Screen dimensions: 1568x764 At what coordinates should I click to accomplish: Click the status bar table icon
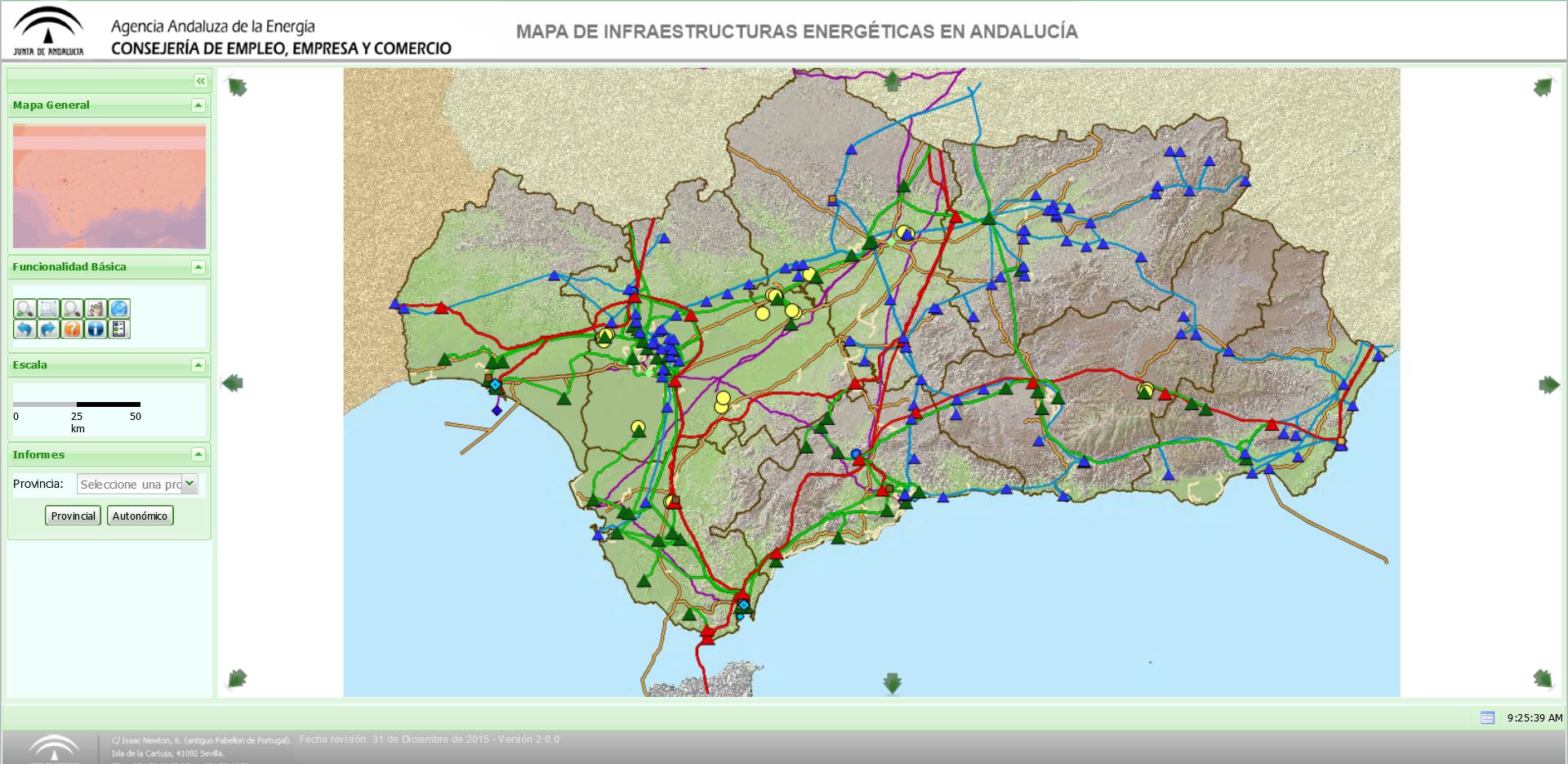coord(1487,717)
